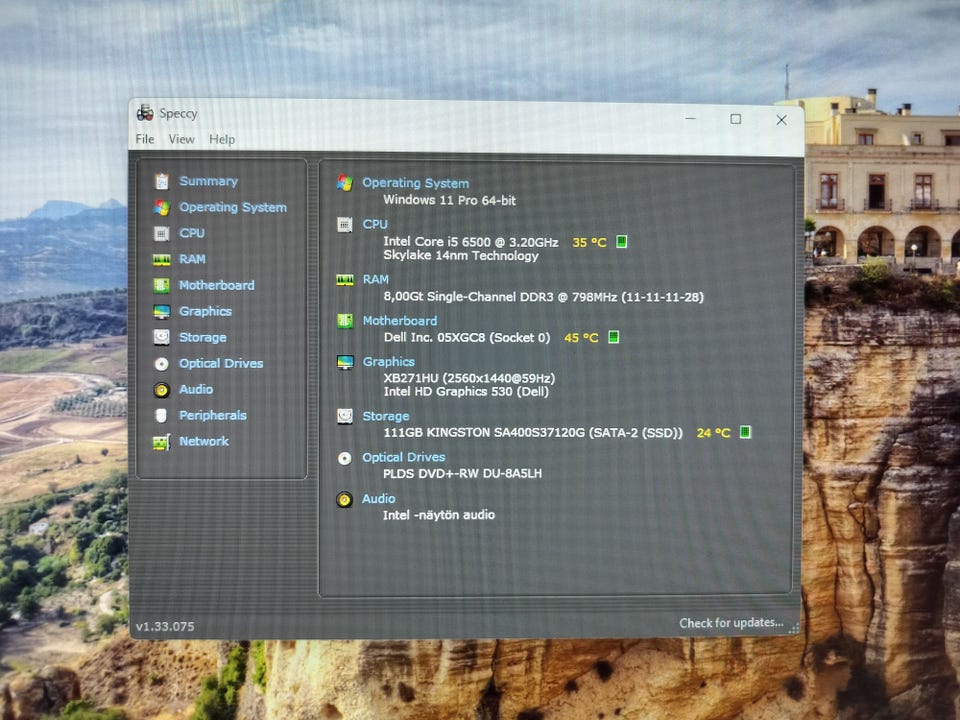Viewport: 960px width, 720px height.
Task: Select Audio in the sidebar list
Action: click(196, 389)
